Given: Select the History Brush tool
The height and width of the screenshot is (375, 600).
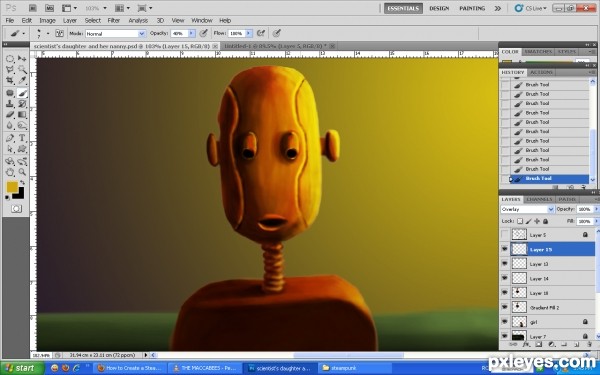Looking at the screenshot, I should tap(22, 104).
